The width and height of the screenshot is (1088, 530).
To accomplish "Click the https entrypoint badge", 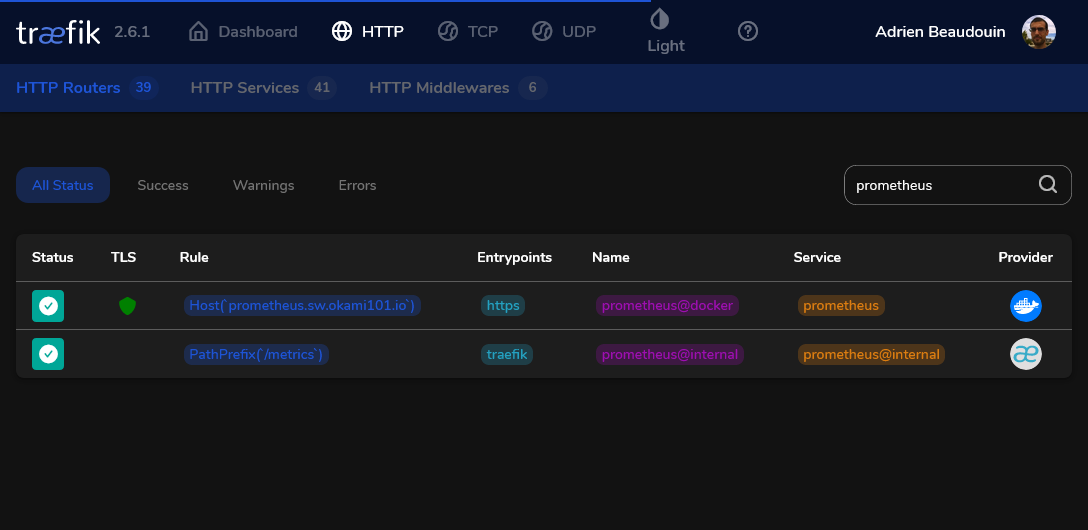I will click(503, 305).
